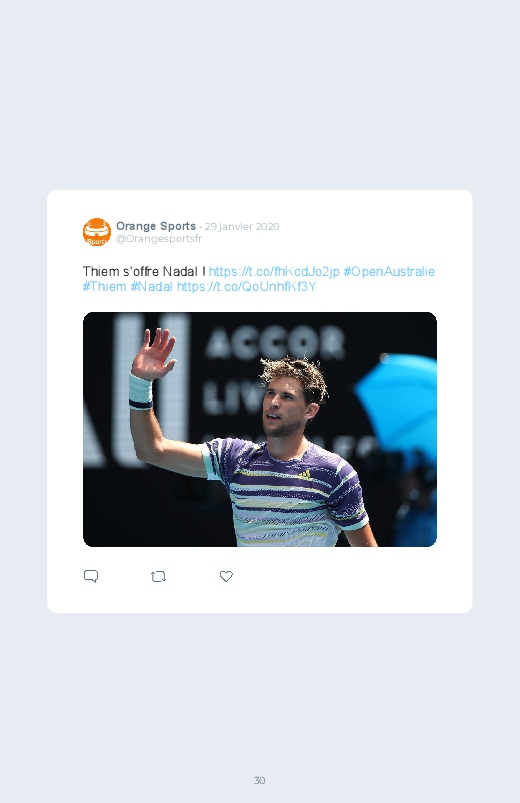Open the Orange Sports account name

pos(156,226)
